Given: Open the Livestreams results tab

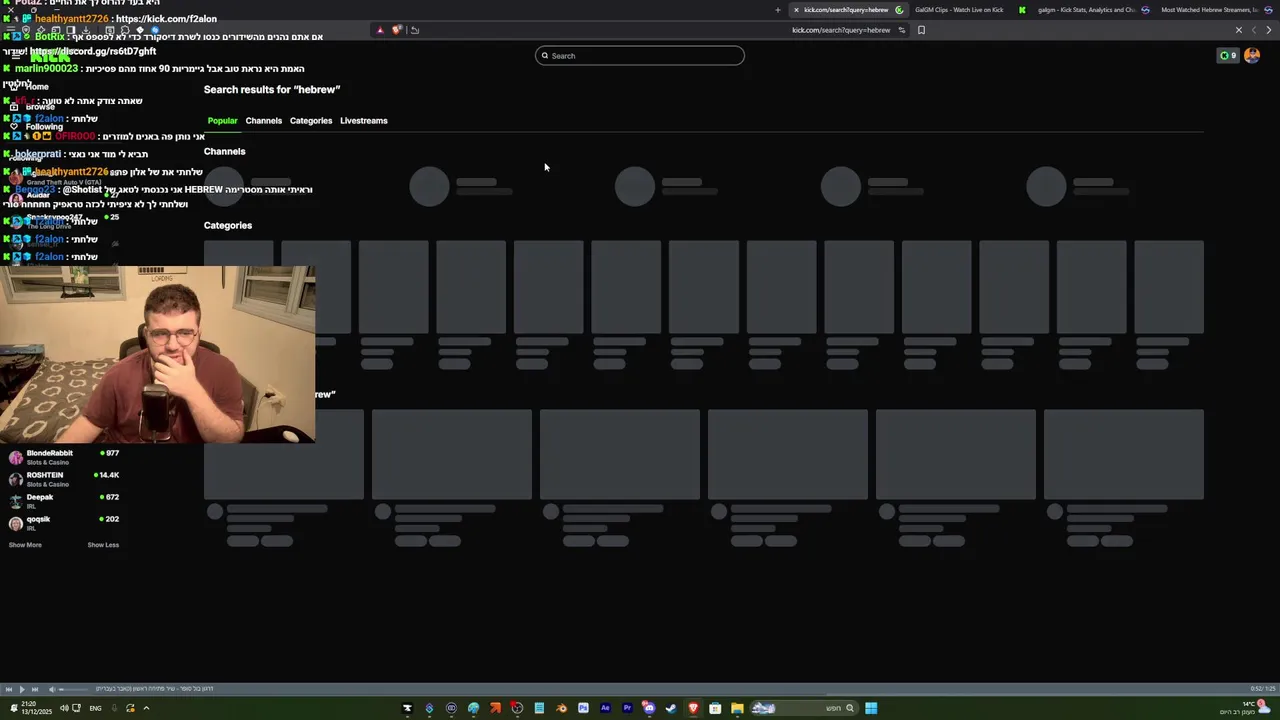Looking at the screenshot, I should click(x=364, y=121).
